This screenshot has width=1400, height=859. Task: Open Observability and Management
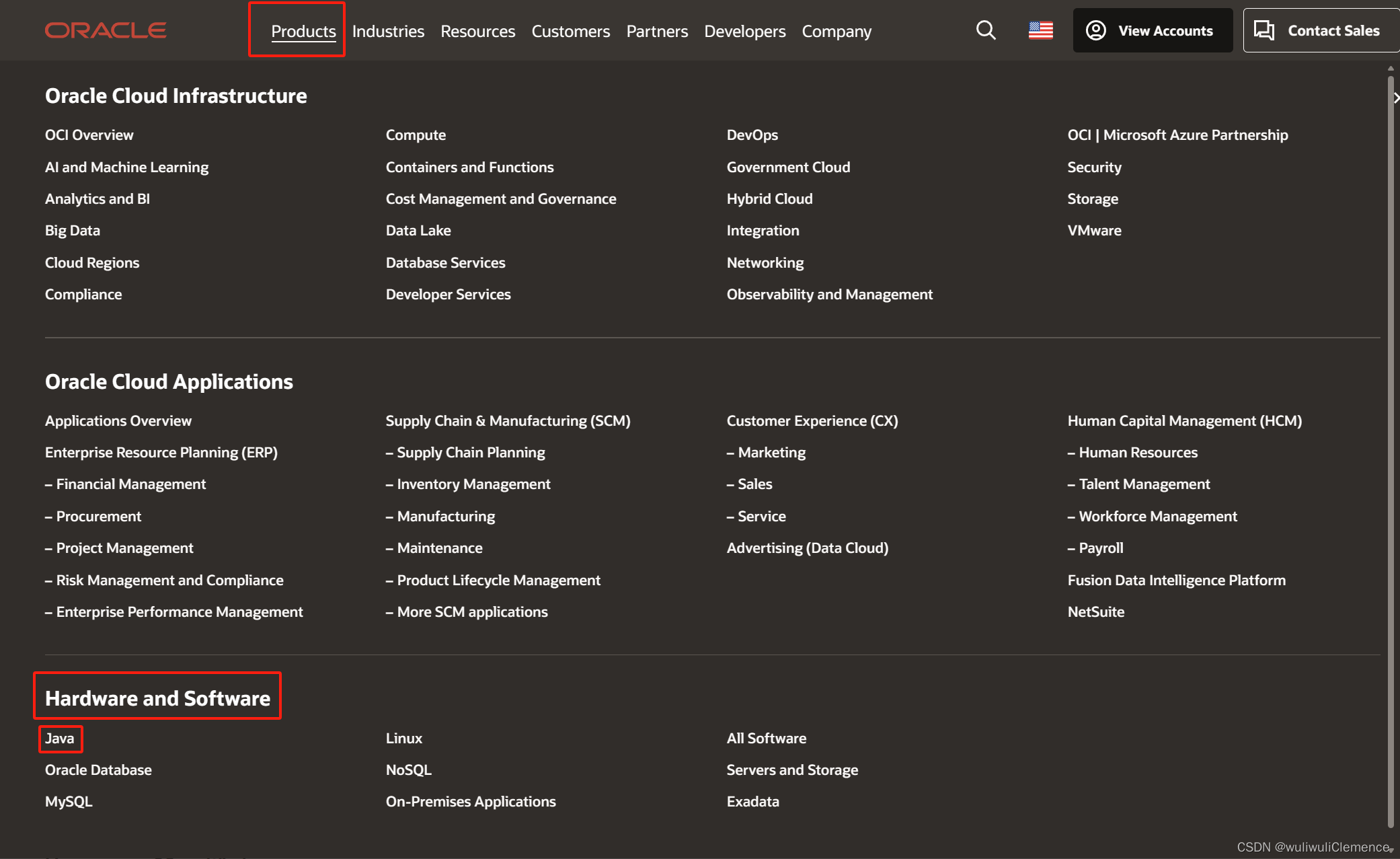tap(829, 294)
